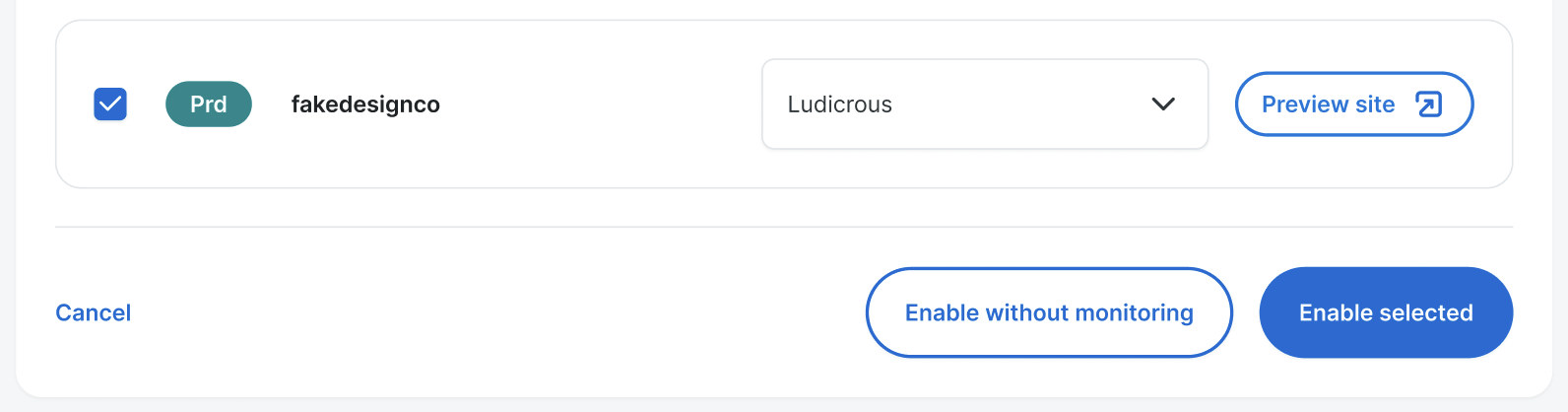Click the Cancel link
This screenshot has height=412, width=1568.
click(93, 312)
